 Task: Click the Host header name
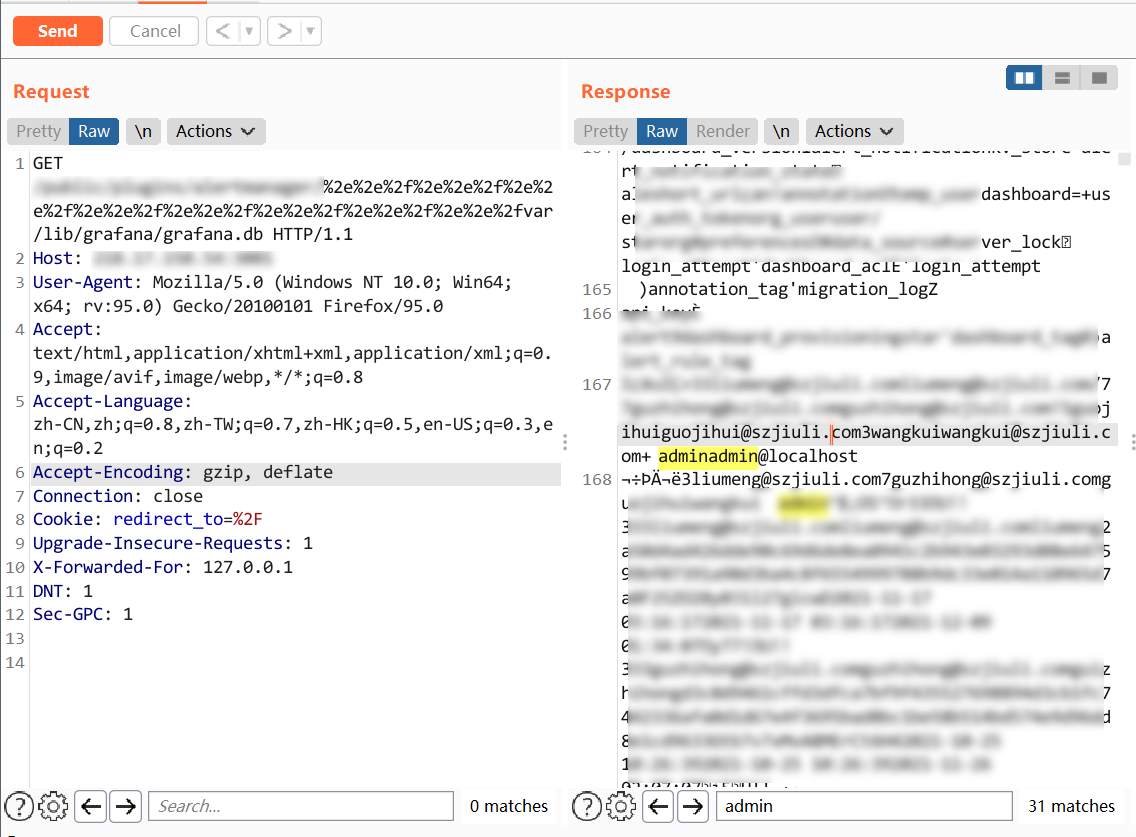pyautogui.click(x=53, y=259)
